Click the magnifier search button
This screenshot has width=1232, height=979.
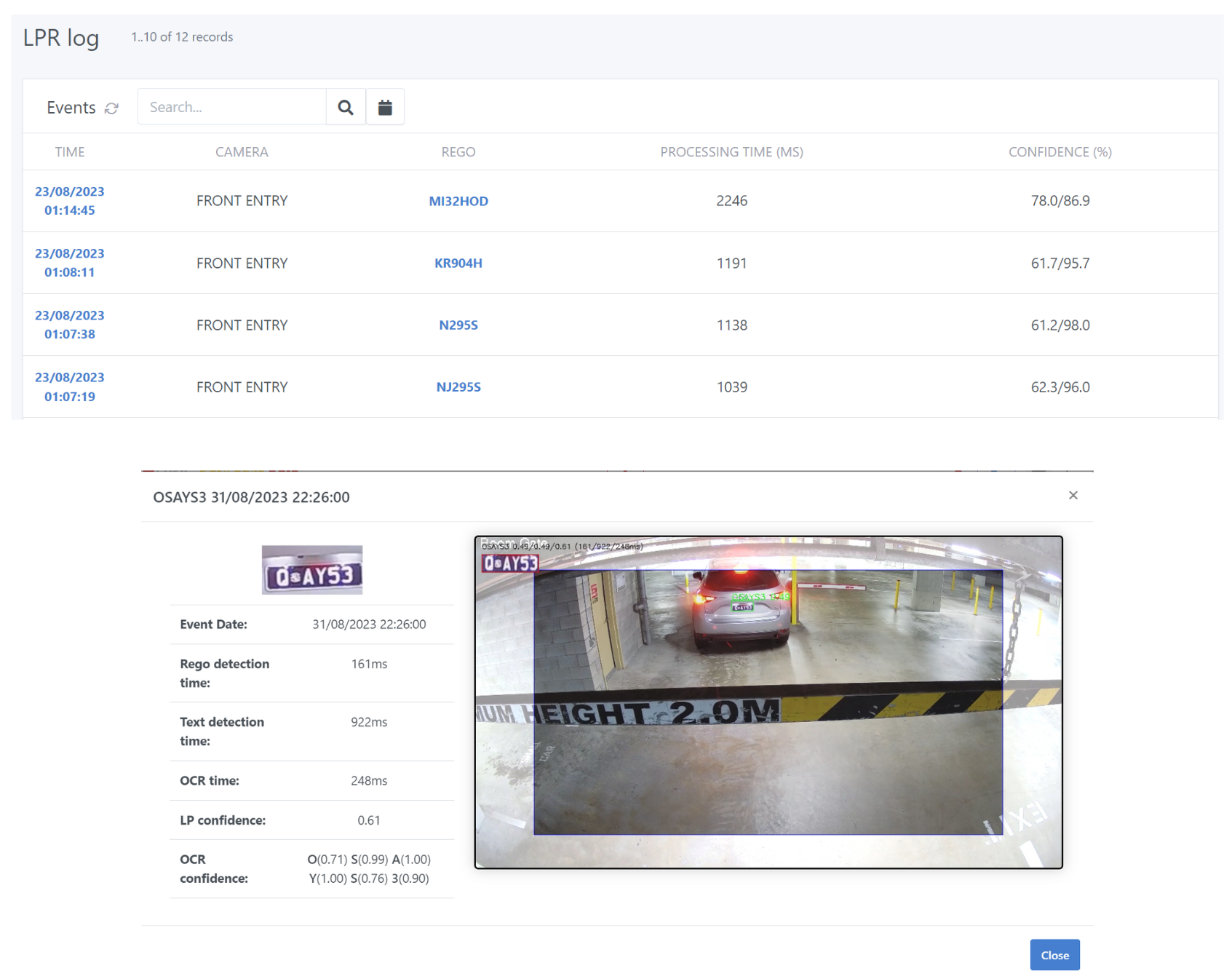click(x=346, y=107)
